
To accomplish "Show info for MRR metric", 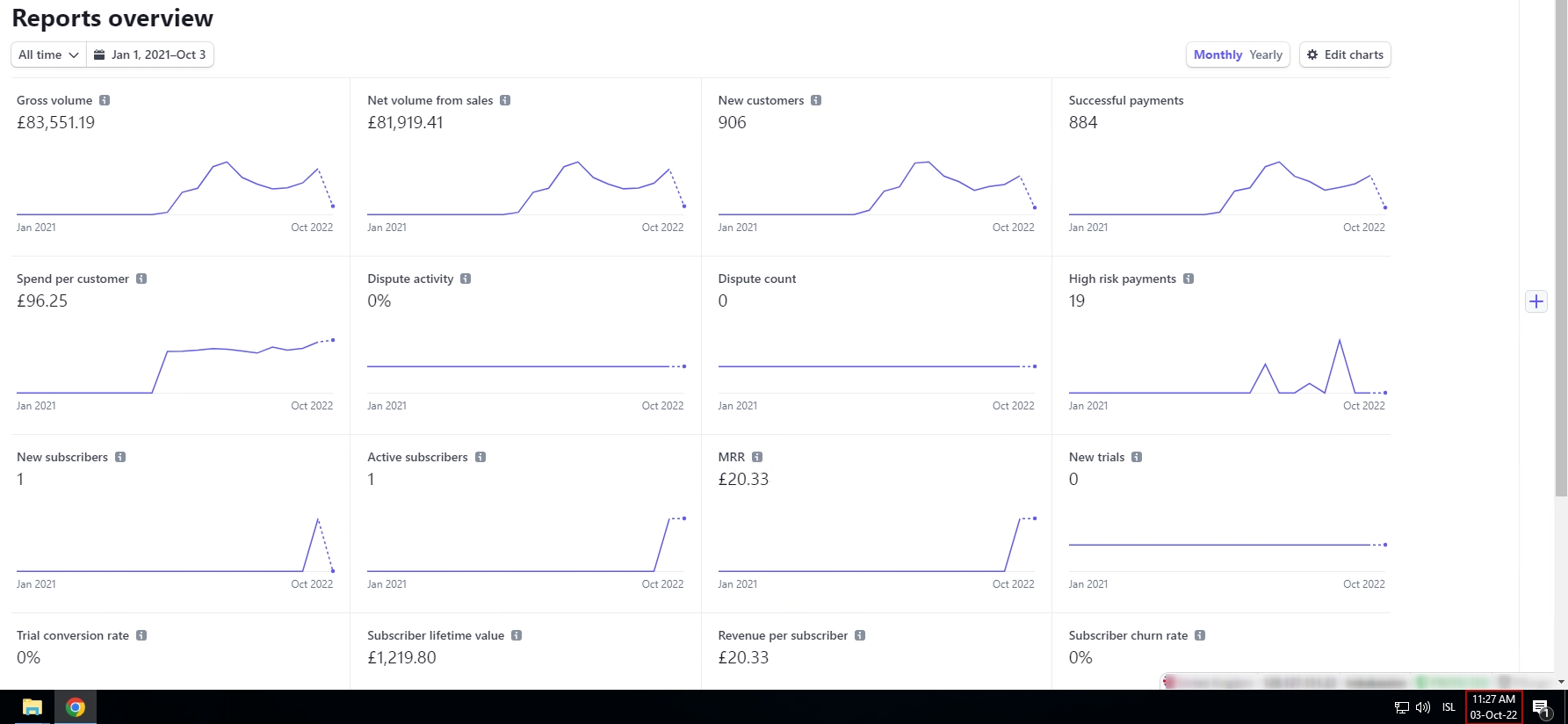I will coord(757,457).
